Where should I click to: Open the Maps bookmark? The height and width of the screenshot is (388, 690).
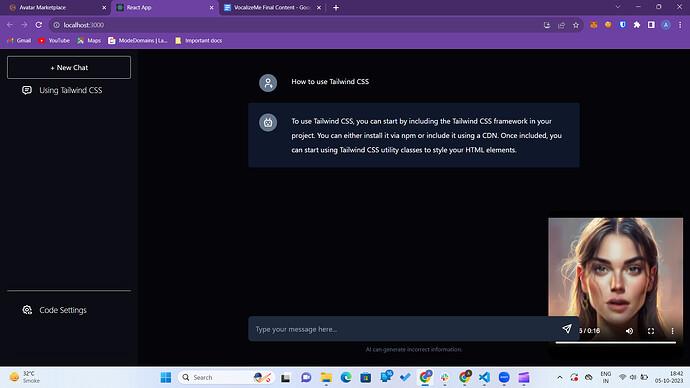[89, 40]
